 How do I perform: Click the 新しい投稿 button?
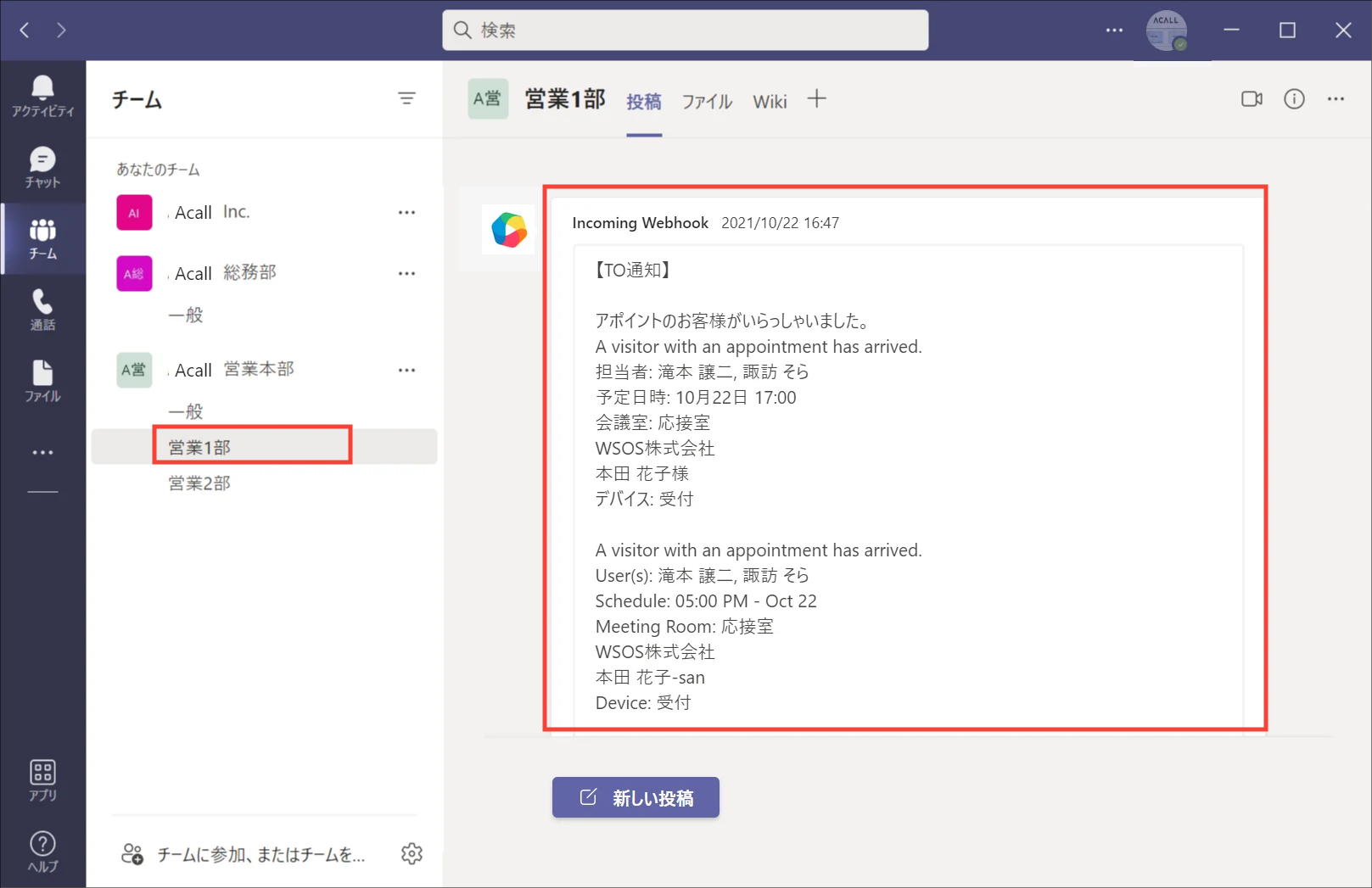(x=636, y=797)
